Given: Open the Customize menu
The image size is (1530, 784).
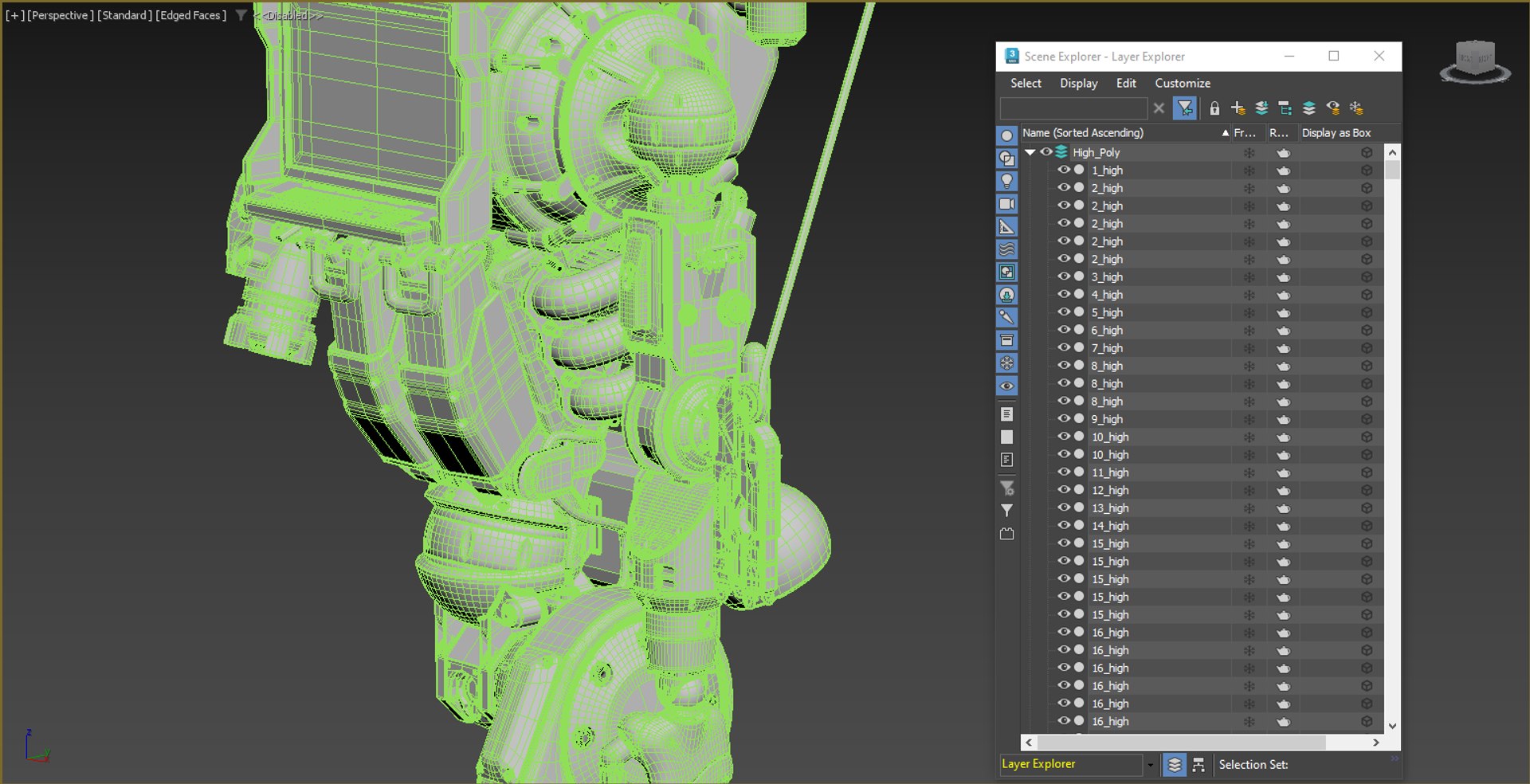Looking at the screenshot, I should (x=1183, y=83).
